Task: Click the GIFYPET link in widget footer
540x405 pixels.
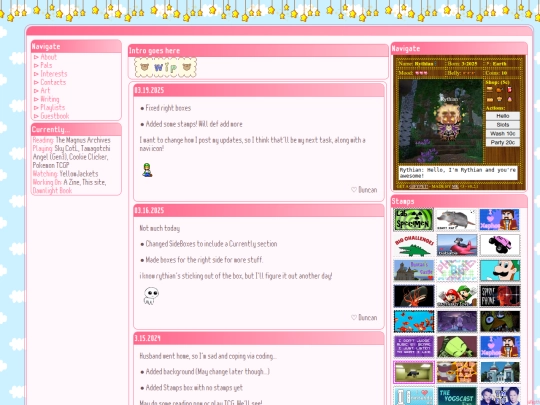Action: click(x=418, y=186)
